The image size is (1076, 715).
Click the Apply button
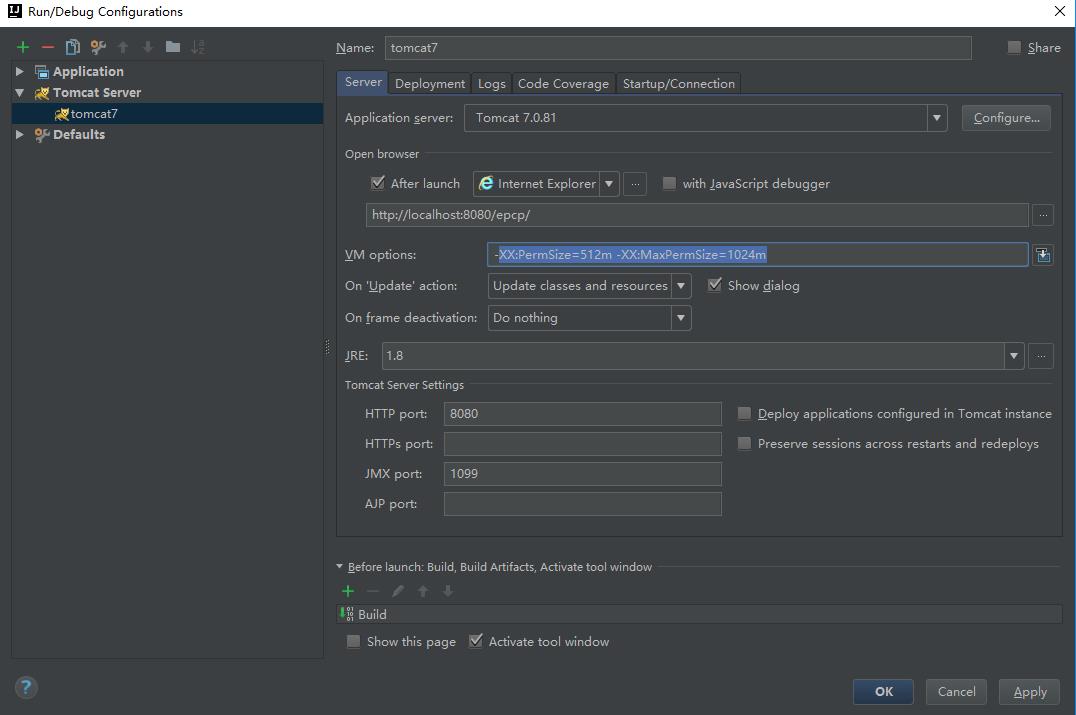click(x=1030, y=691)
